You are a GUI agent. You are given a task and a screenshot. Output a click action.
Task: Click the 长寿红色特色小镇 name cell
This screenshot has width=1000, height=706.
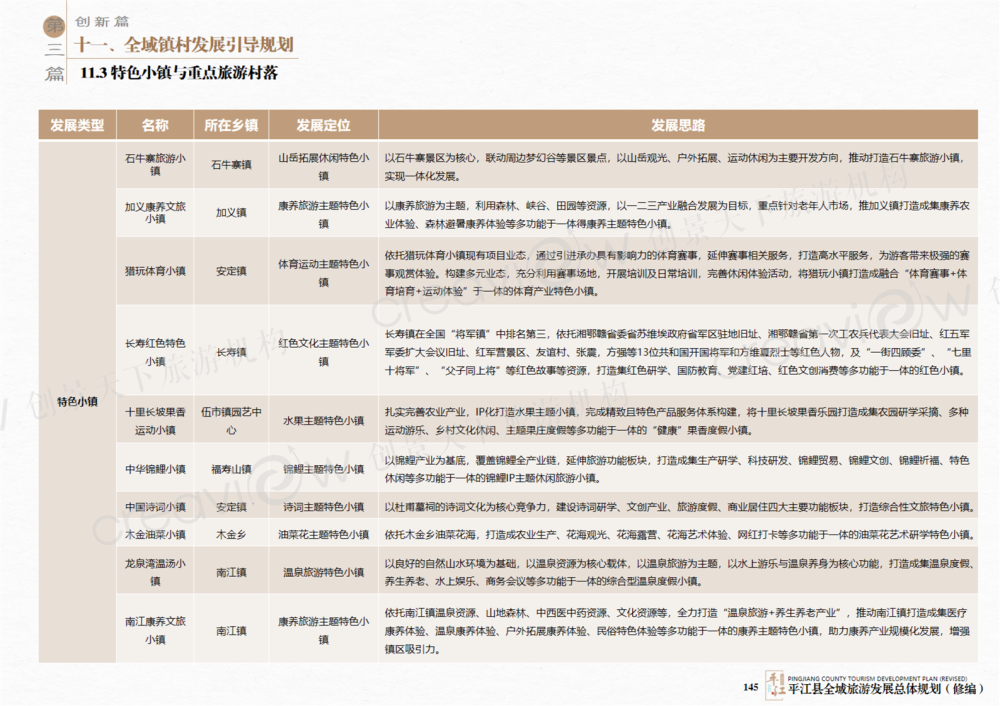(x=155, y=352)
